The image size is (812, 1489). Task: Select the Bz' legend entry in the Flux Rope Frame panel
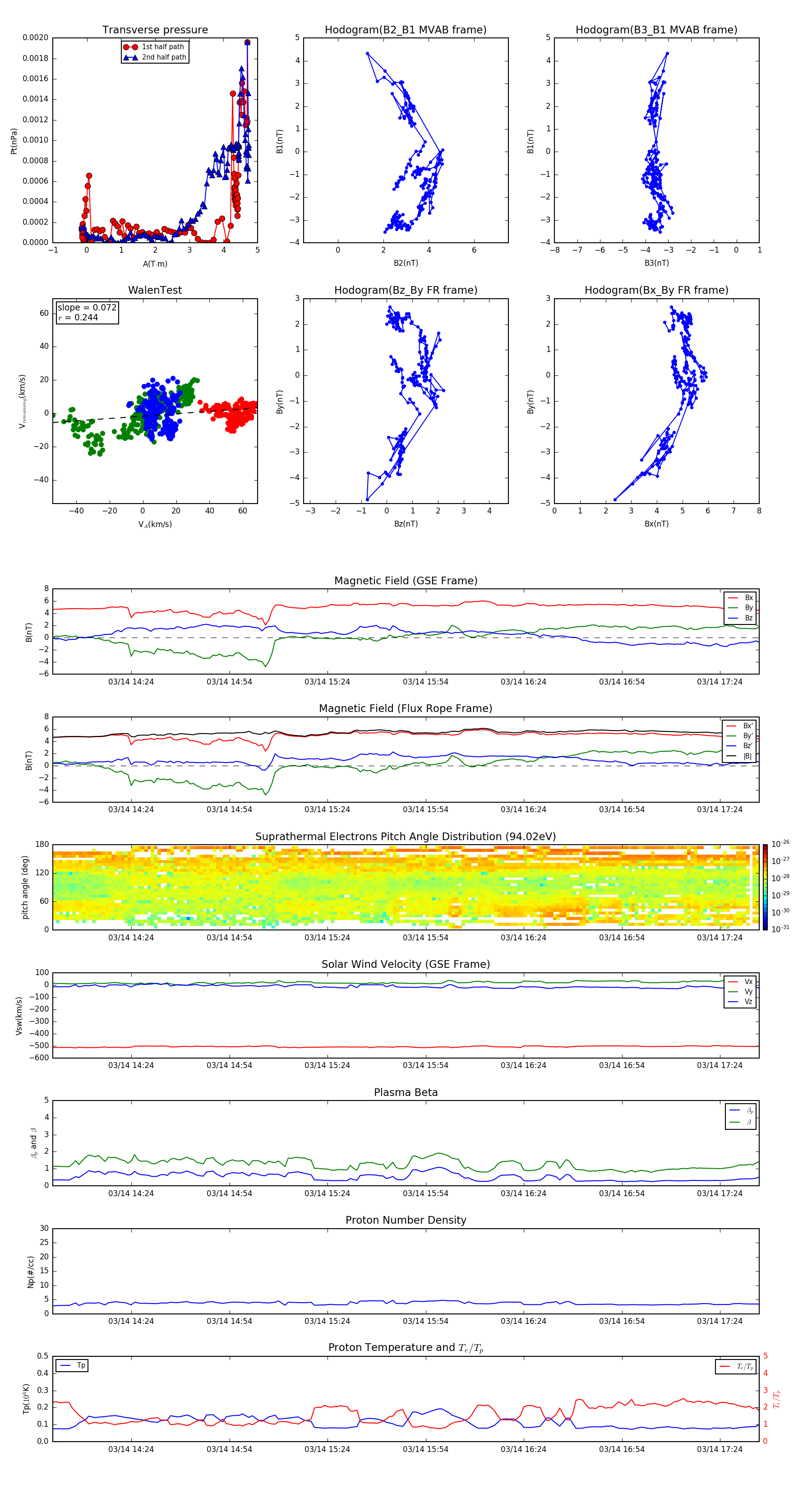click(739, 746)
